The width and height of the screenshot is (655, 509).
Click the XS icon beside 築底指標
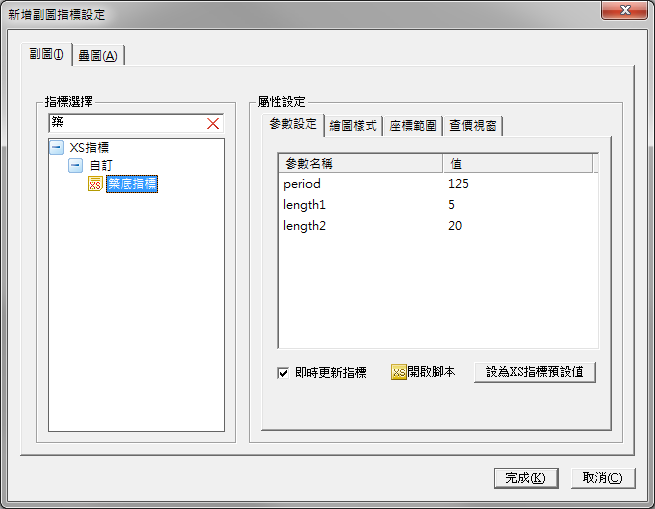pyautogui.click(x=95, y=184)
